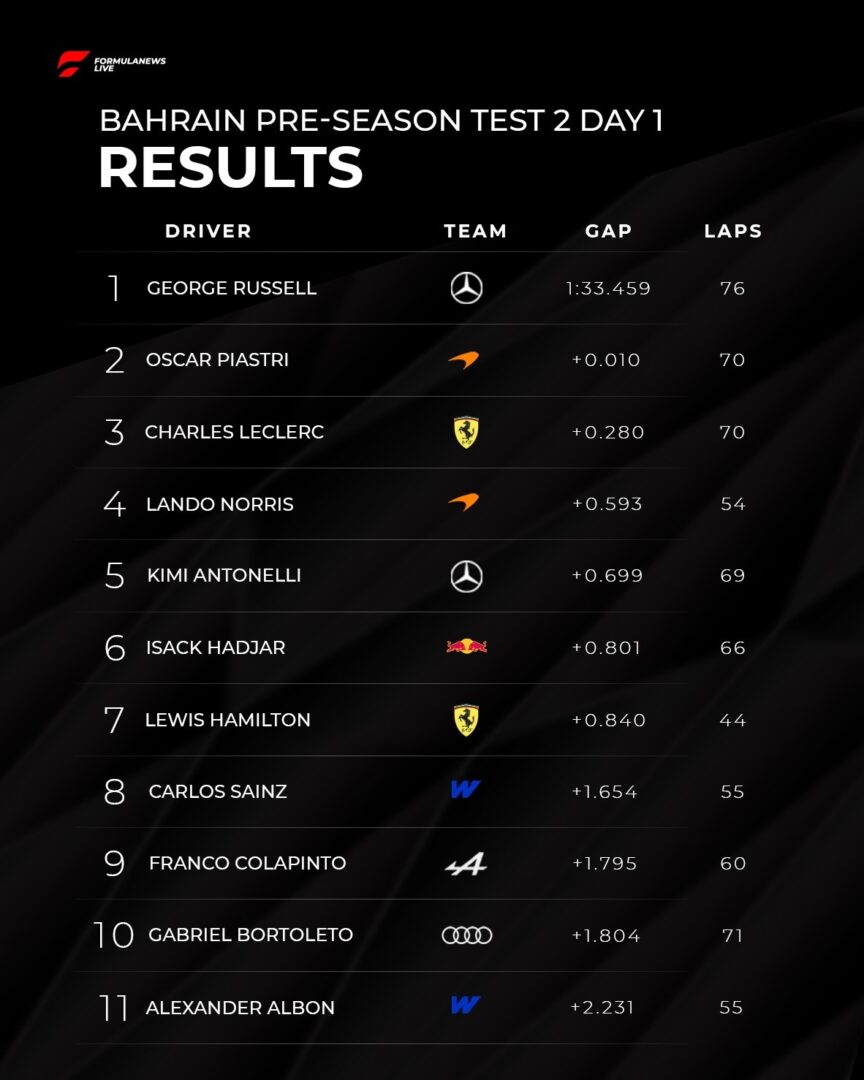This screenshot has width=864, height=1080.
Task: Click the Williams logo beside Carlos Sainz
Action: tap(465, 790)
